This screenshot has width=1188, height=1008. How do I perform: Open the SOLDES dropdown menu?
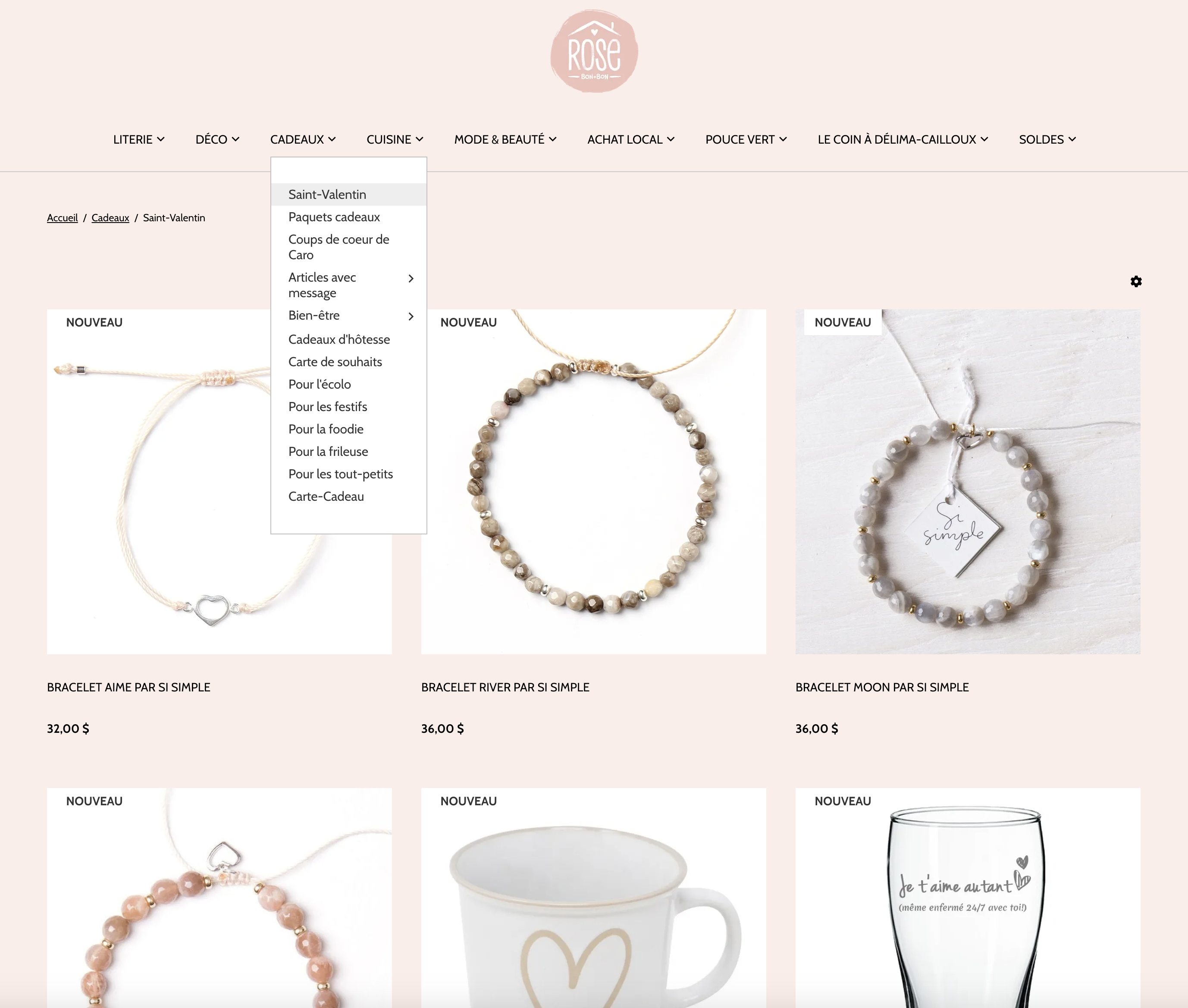tap(1047, 139)
